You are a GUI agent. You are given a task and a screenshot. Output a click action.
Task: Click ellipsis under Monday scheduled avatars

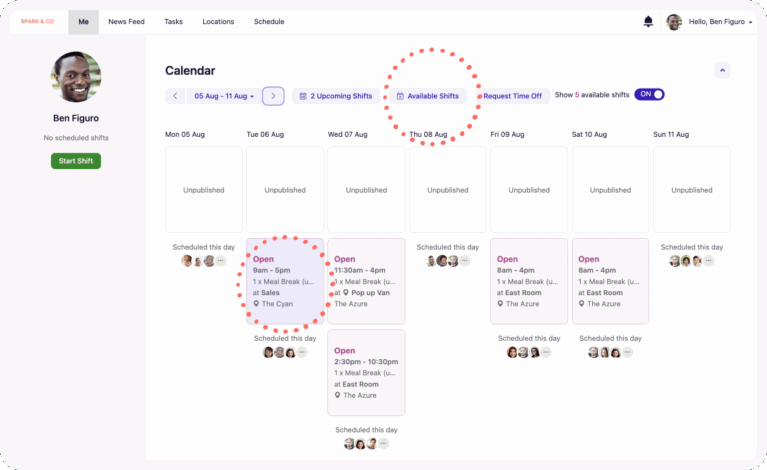[221, 261]
